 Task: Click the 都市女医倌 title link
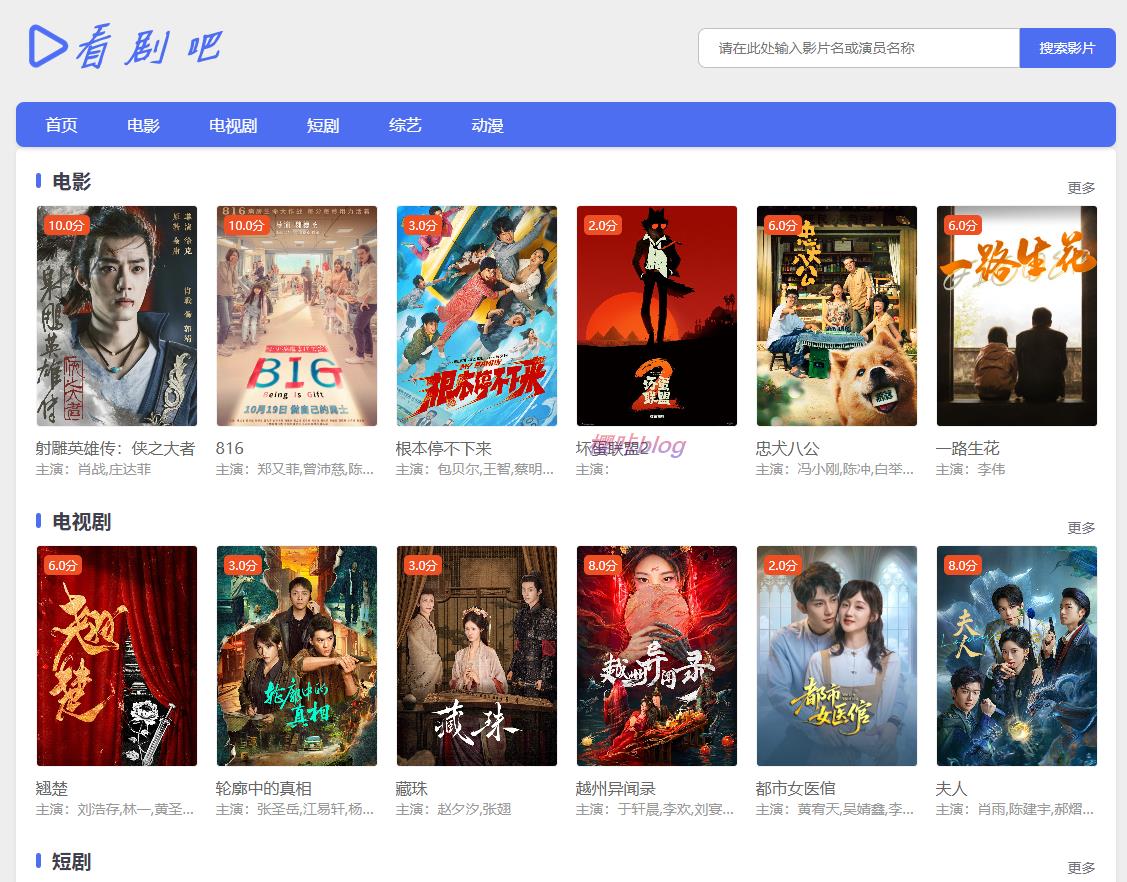tap(795, 789)
